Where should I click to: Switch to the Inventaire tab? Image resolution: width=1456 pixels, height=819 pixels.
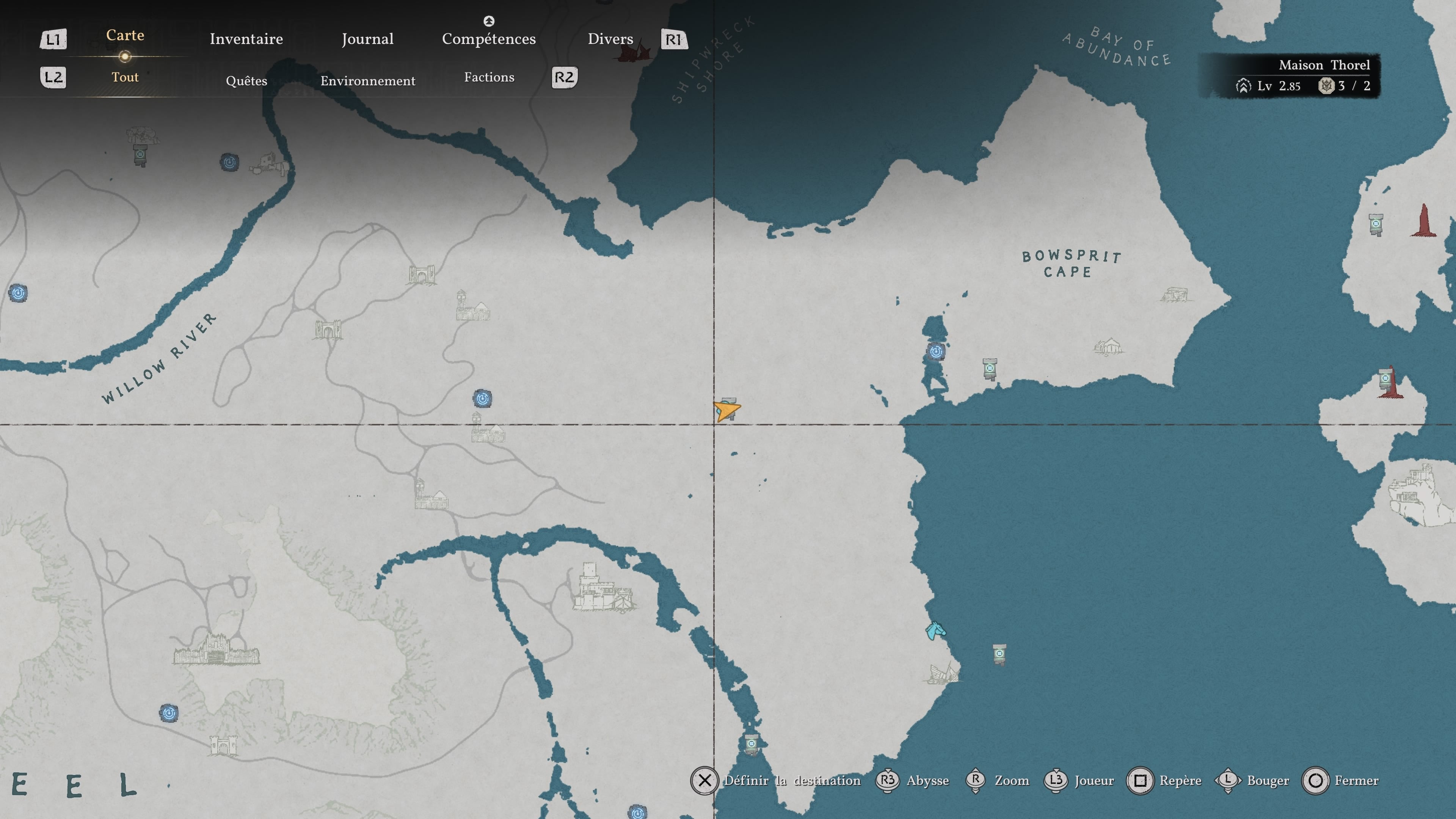click(246, 39)
